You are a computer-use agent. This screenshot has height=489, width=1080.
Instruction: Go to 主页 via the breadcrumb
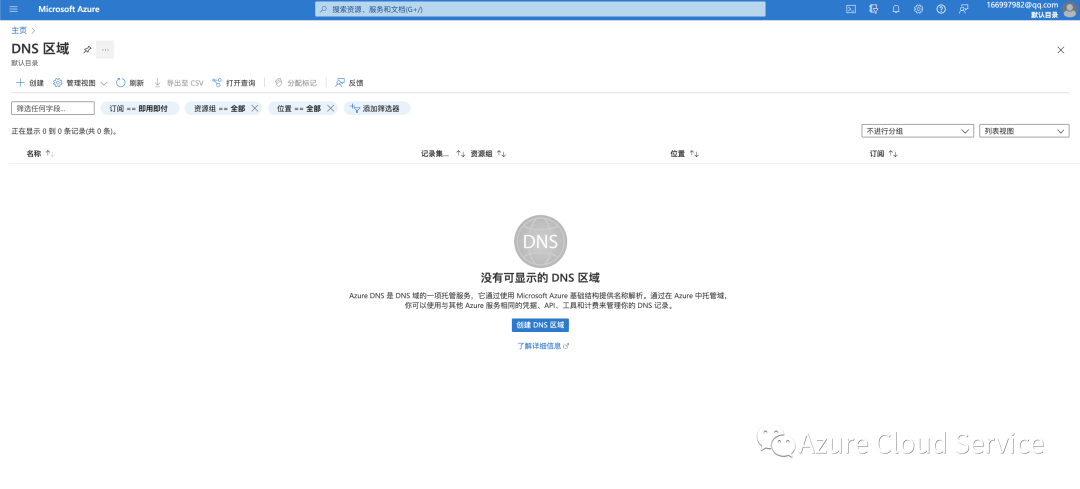pos(19,30)
